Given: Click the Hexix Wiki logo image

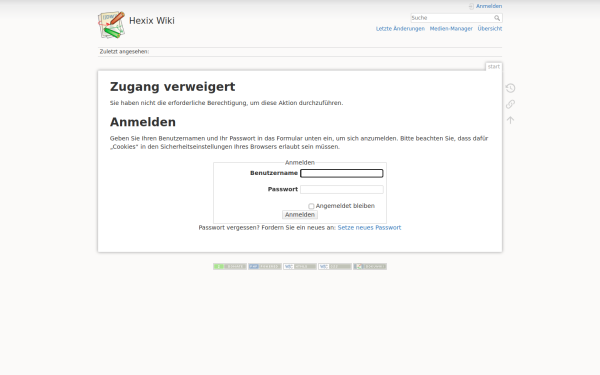Looking at the screenshot, I should click(x=111, y=25).
